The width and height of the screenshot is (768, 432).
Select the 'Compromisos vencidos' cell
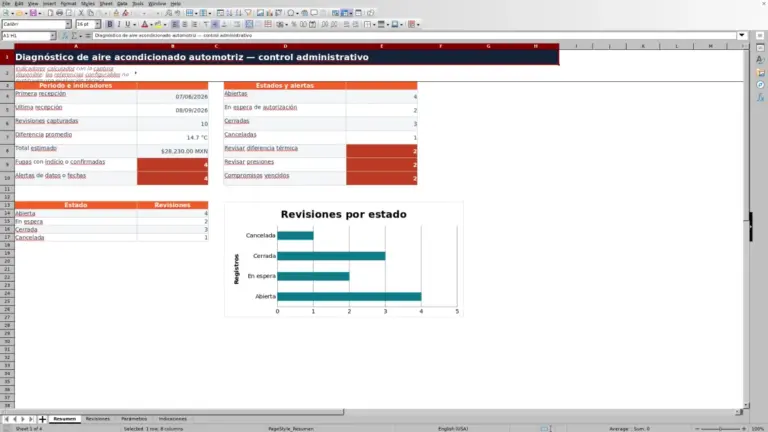285,178
